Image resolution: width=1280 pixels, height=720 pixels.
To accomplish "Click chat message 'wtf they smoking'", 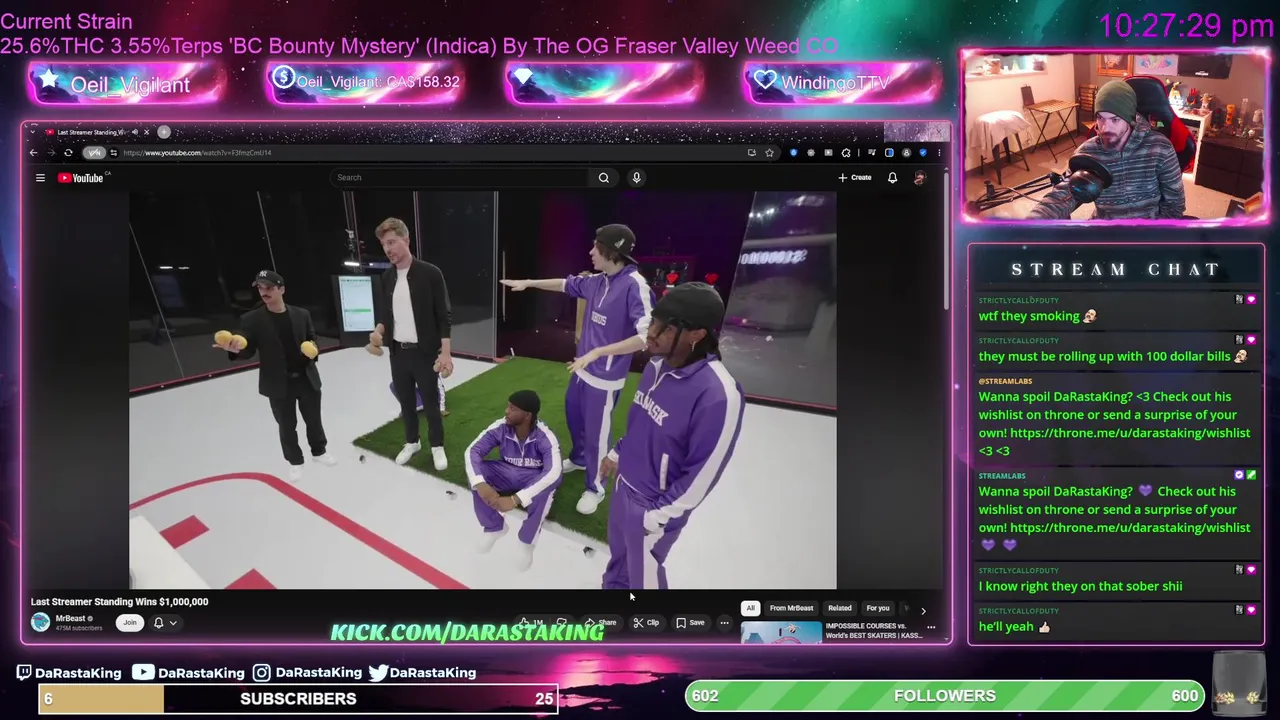I will (1037, 316).
